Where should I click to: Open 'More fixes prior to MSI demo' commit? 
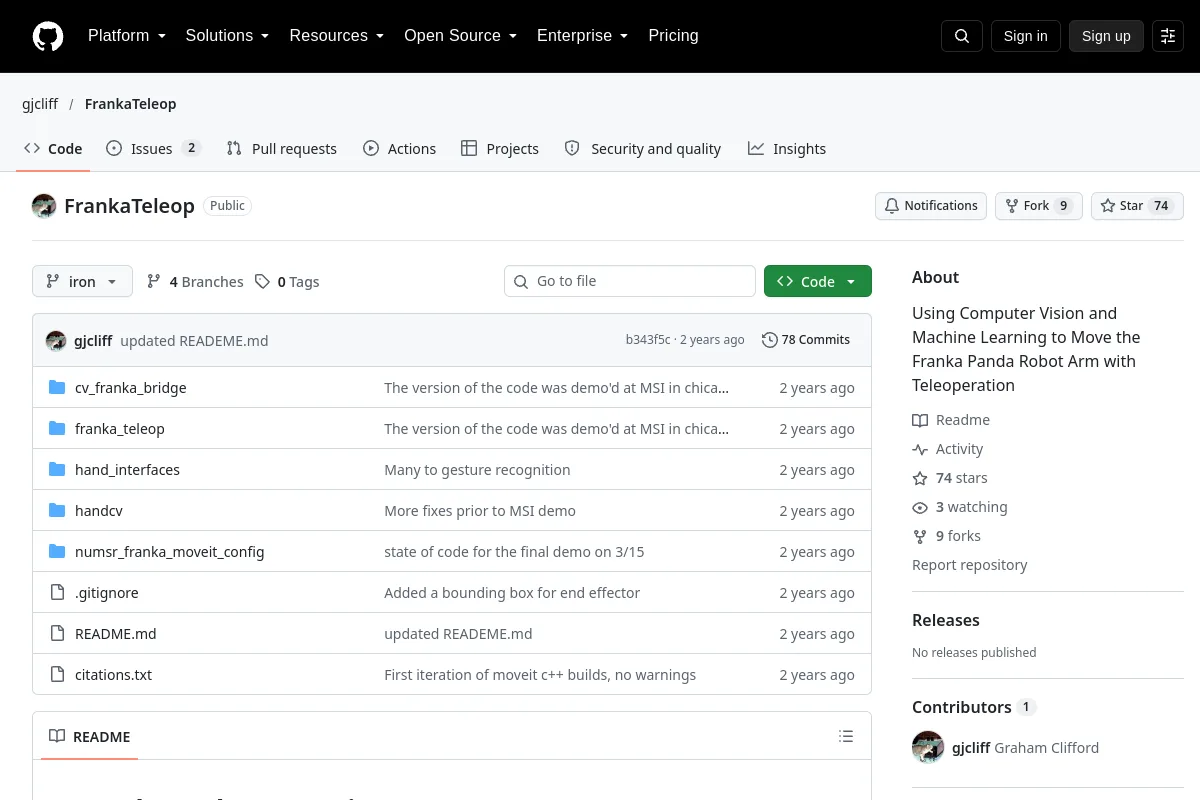point(480,511)
